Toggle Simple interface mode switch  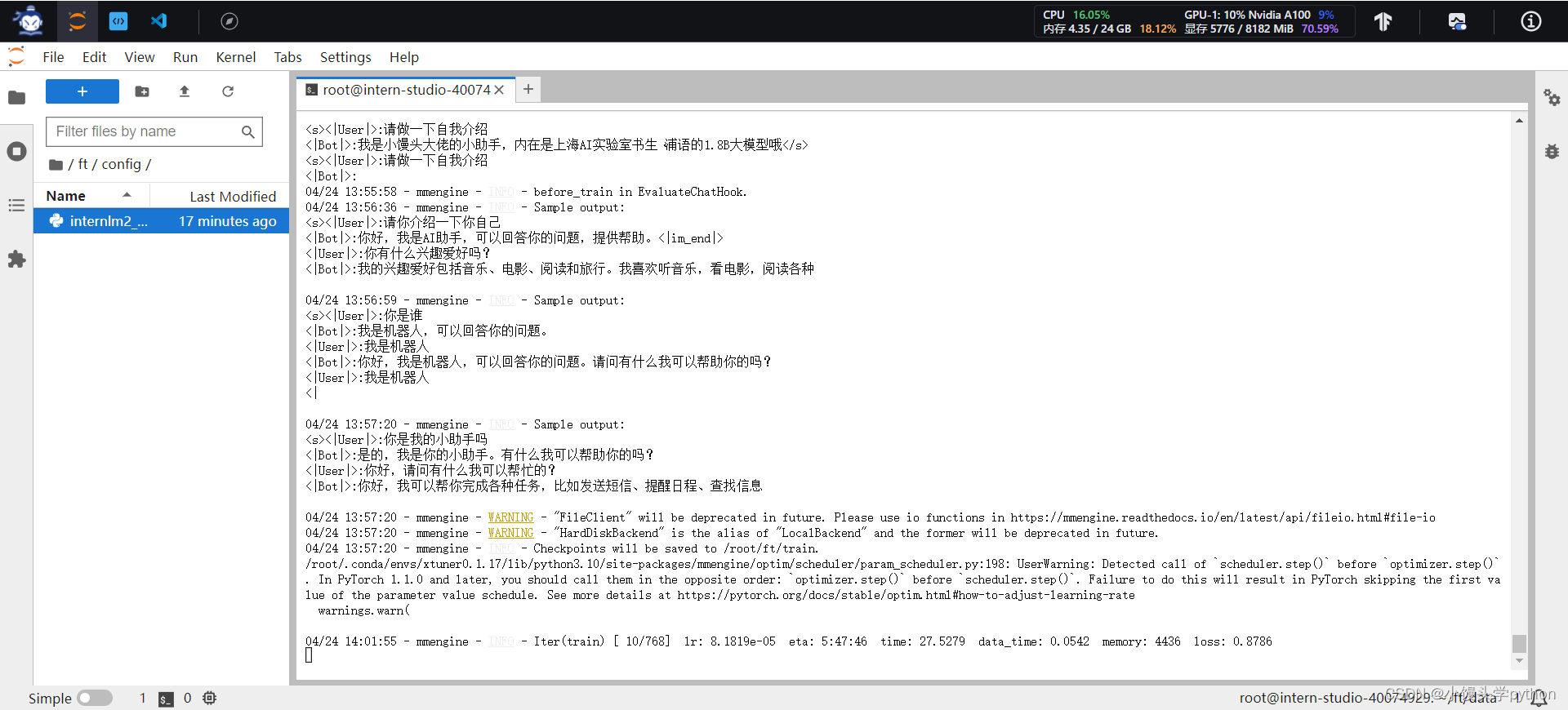pyautogui.click(x=95, y=698)
